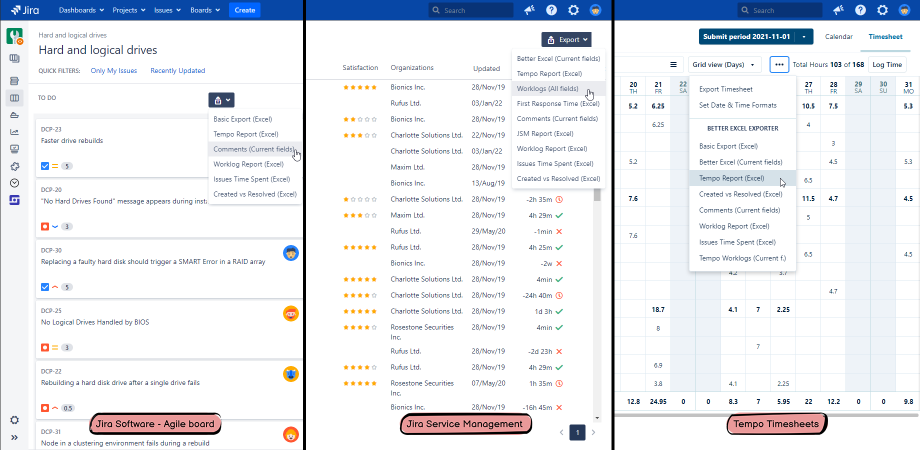
Task: Click the assignee avatar on card DCP-31
Action: click(290, 435)
